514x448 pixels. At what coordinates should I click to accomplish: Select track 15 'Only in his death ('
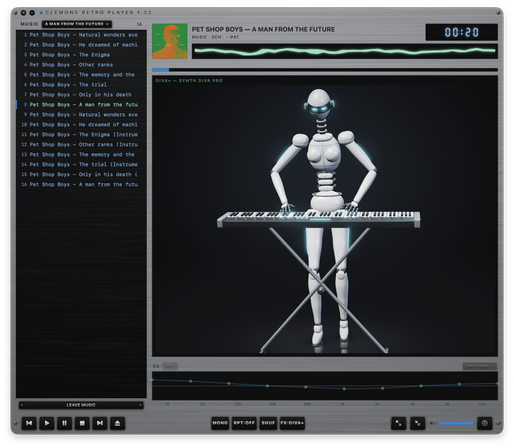(81, 175)
